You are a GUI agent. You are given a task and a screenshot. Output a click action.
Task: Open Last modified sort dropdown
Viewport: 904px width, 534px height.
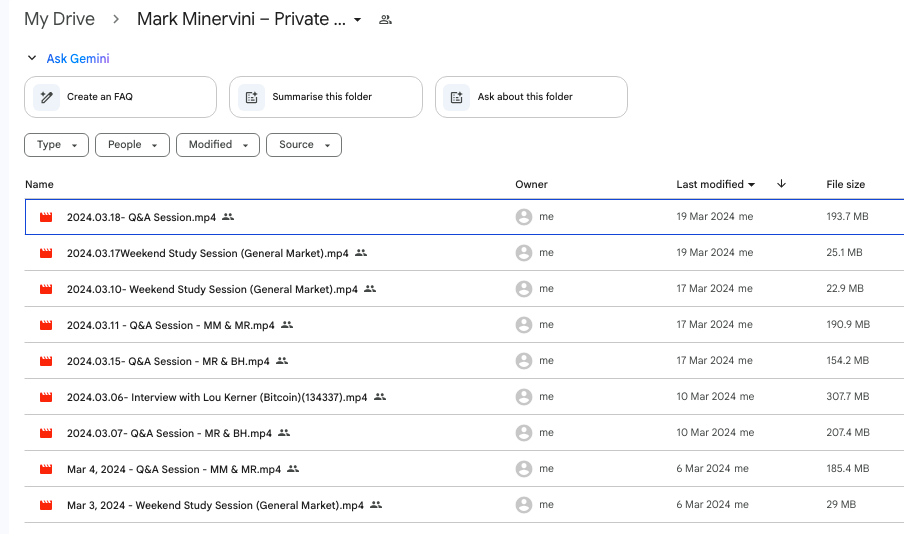point(715,185)
